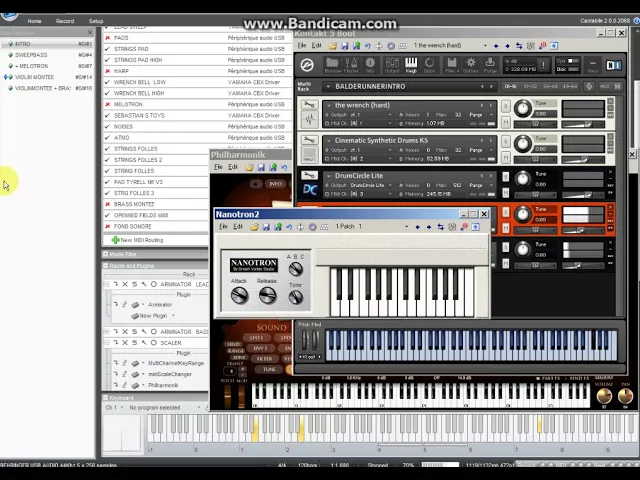Viewport: 640px width, 480px height.
Task: Click Kontakt's Purge button
Action: (x=490, y=65)
